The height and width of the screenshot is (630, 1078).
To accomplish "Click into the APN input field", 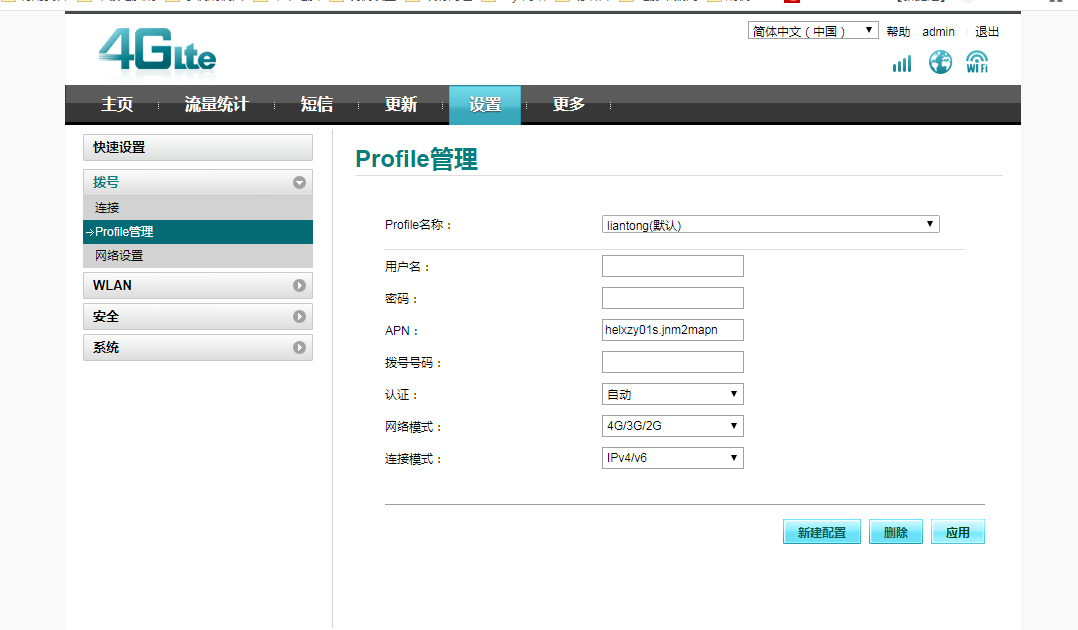I will pyautogui.click(x=672, y=330).
